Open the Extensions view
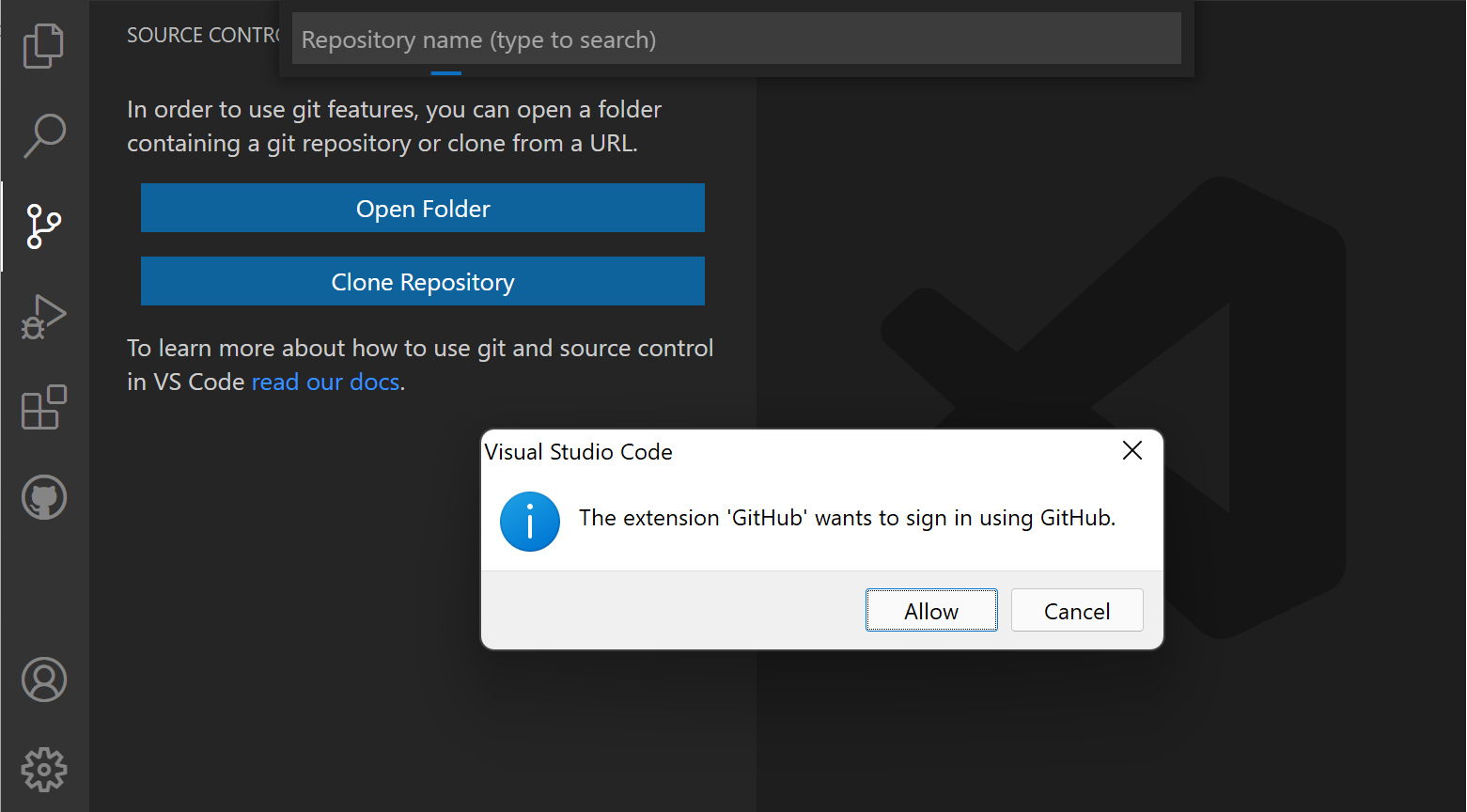The image size is (1467, 812). pyautogui.click(x=43, y=407)
